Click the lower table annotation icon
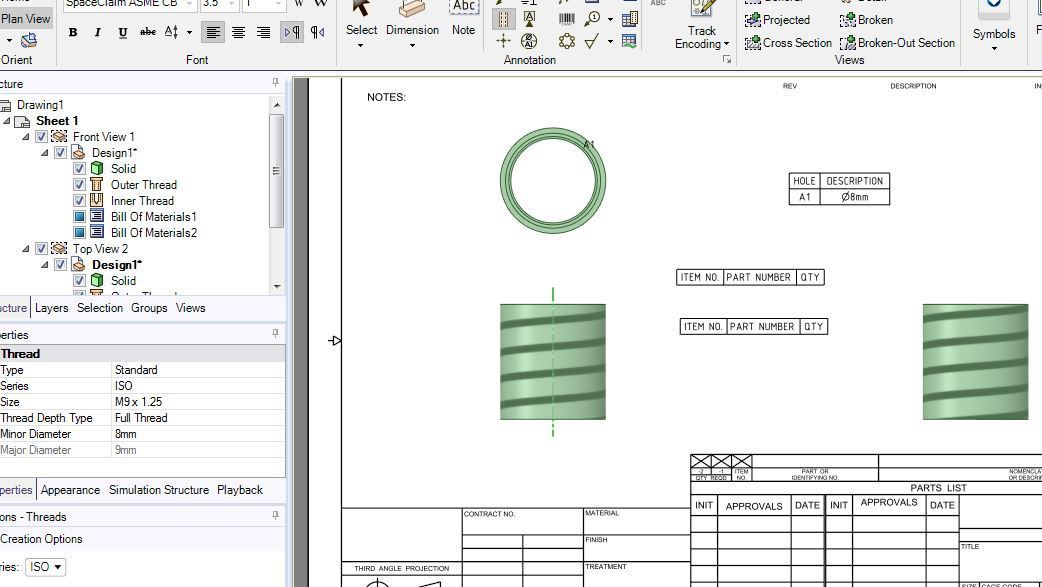 pos(629,41)
